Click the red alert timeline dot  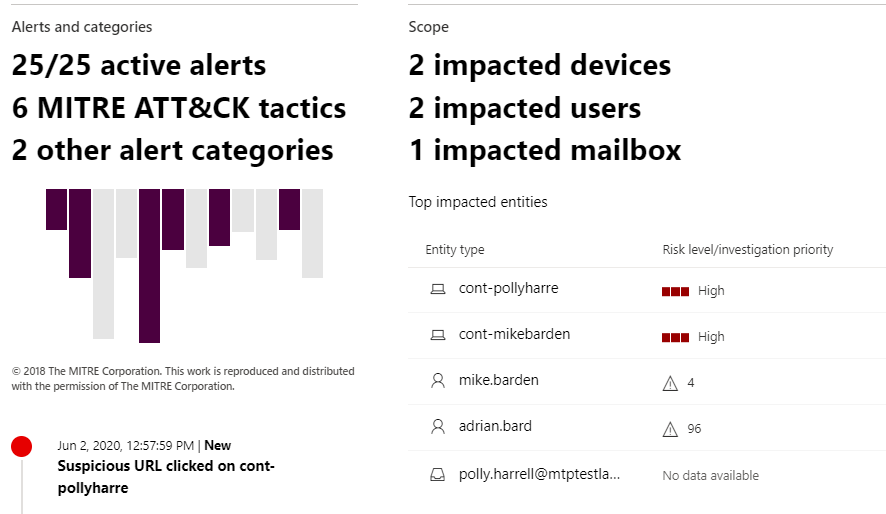pyautogui.click(x=21, y=447)
